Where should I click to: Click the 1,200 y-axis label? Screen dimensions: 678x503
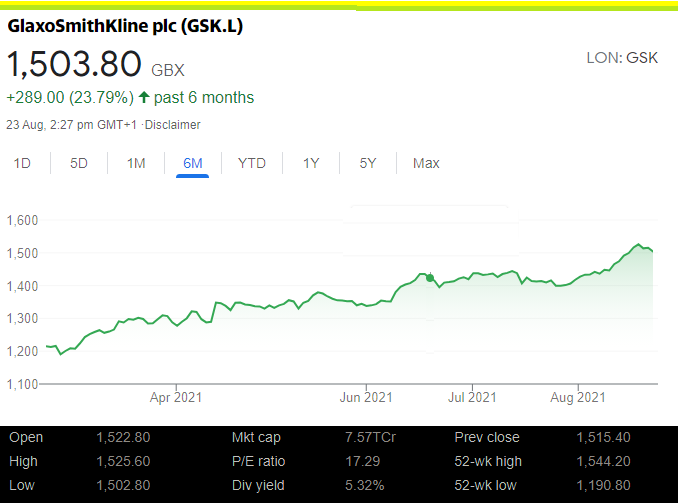pyautogui.click(x=22, y=351)
